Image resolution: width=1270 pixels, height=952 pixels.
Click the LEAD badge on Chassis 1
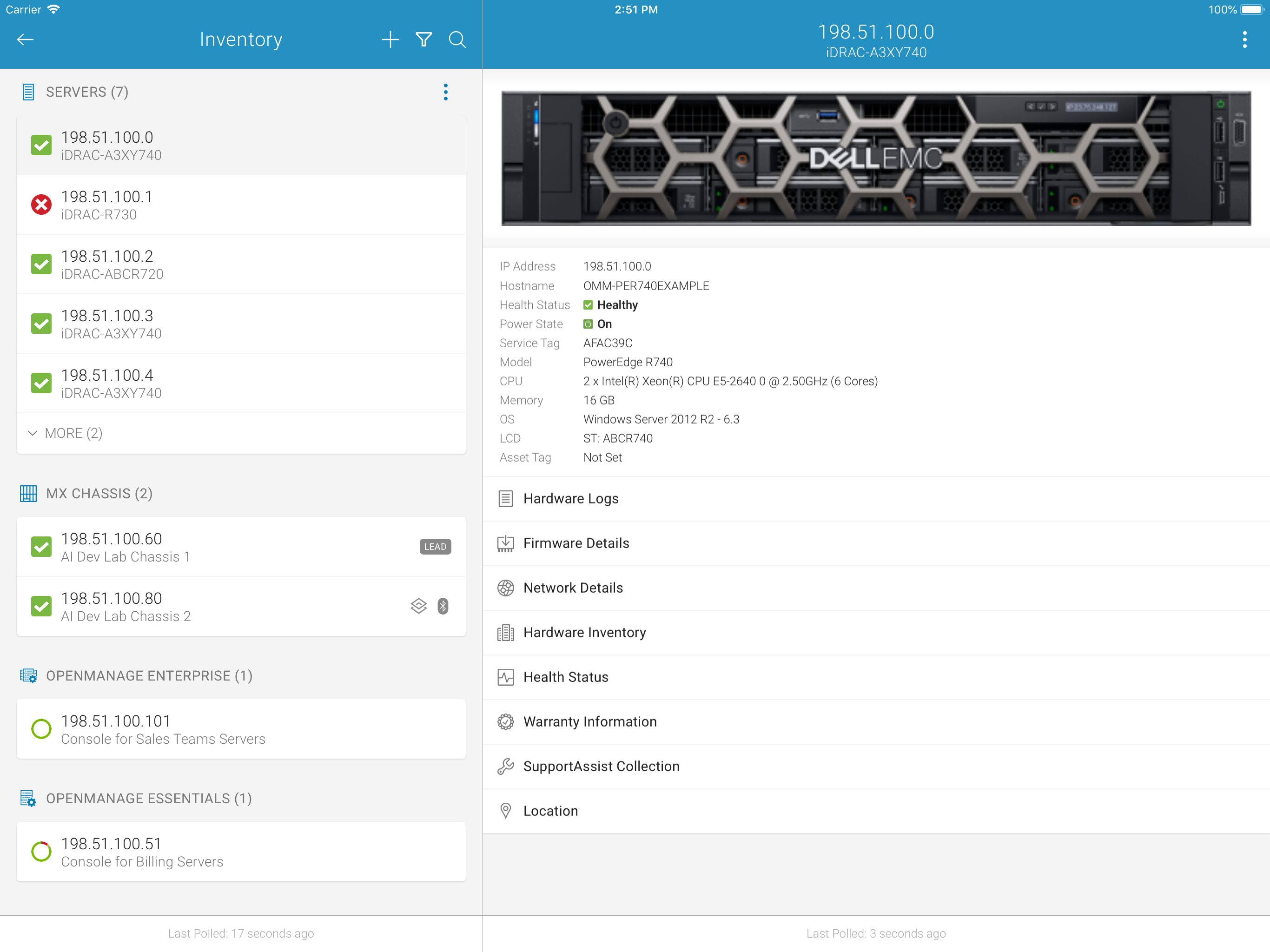click(x=435, y=547)
